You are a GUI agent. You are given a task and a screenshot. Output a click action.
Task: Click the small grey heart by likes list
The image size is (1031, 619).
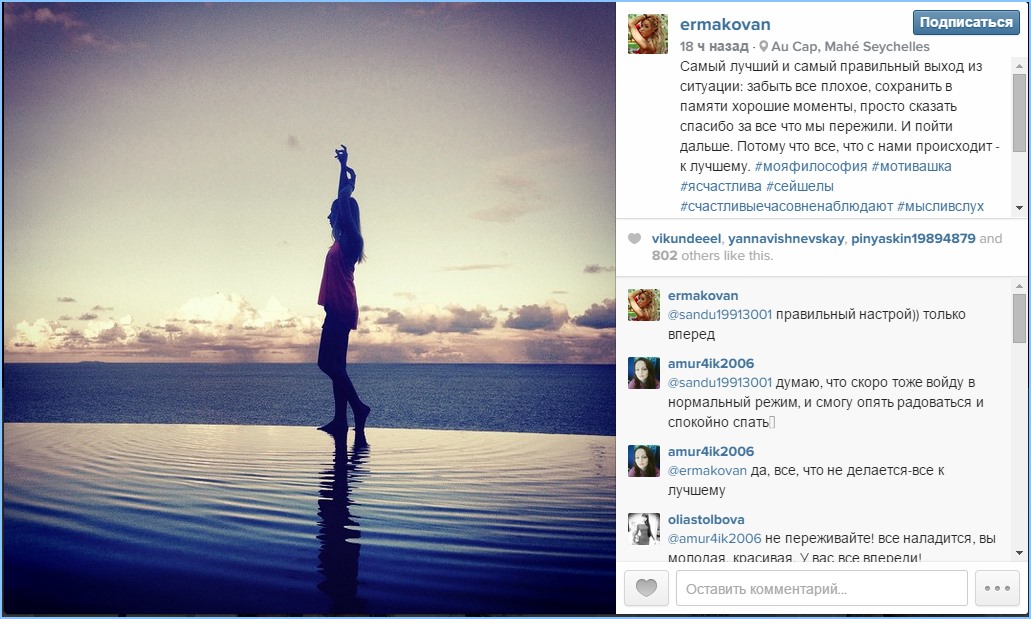tap(634, 239)
